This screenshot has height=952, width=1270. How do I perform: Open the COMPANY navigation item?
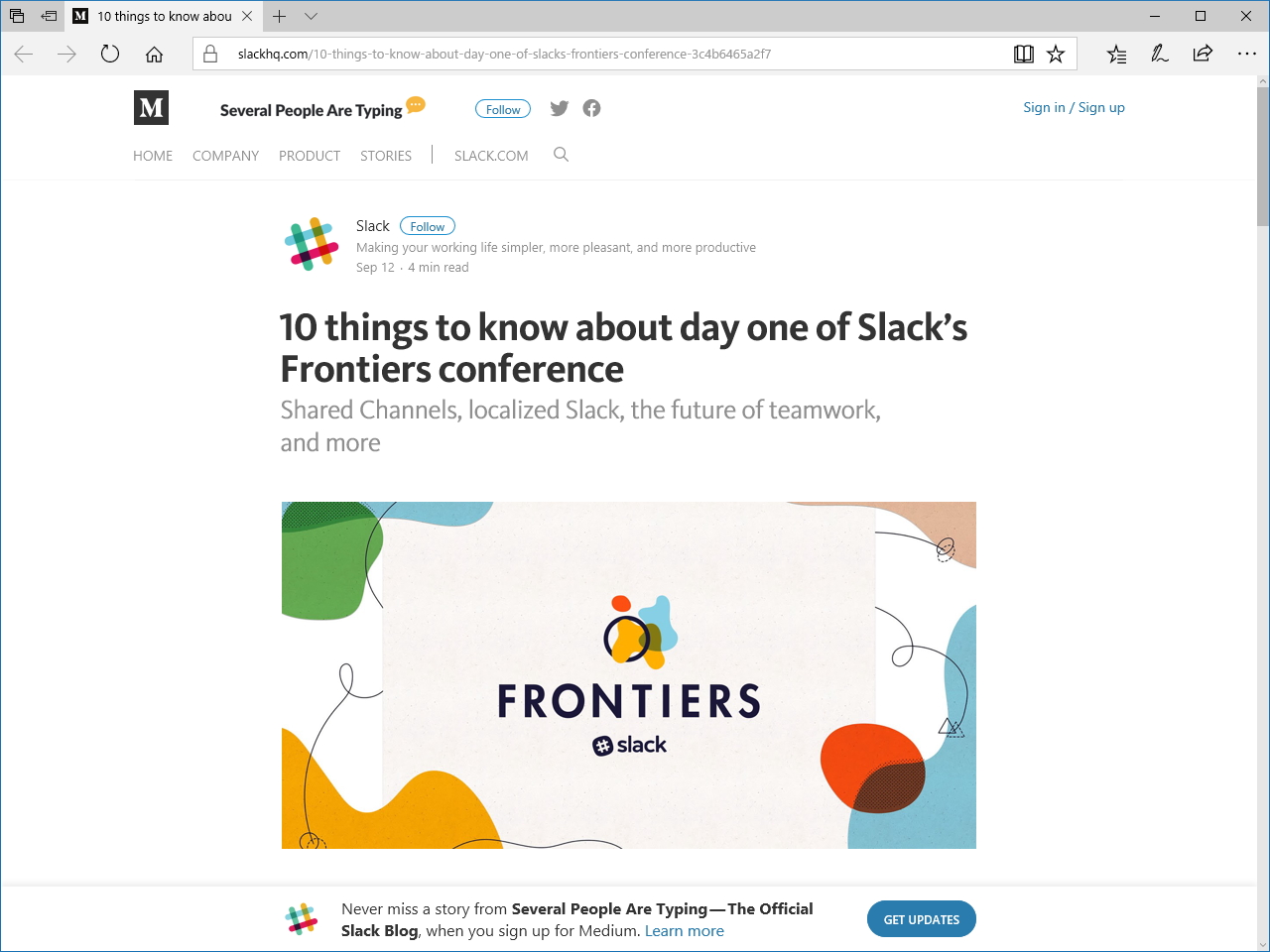[x=225, y=156]
